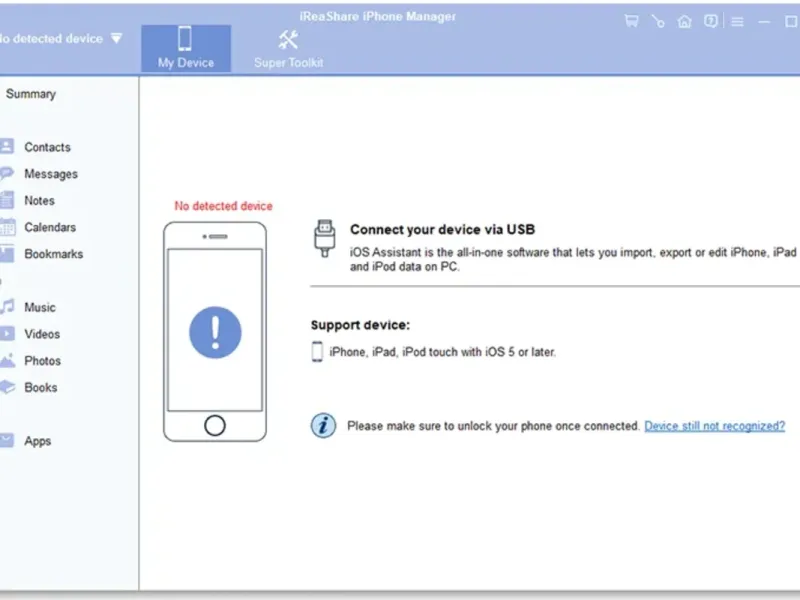
Task: Click the Notes notepad icon
Action: click(x=7, y=200)
